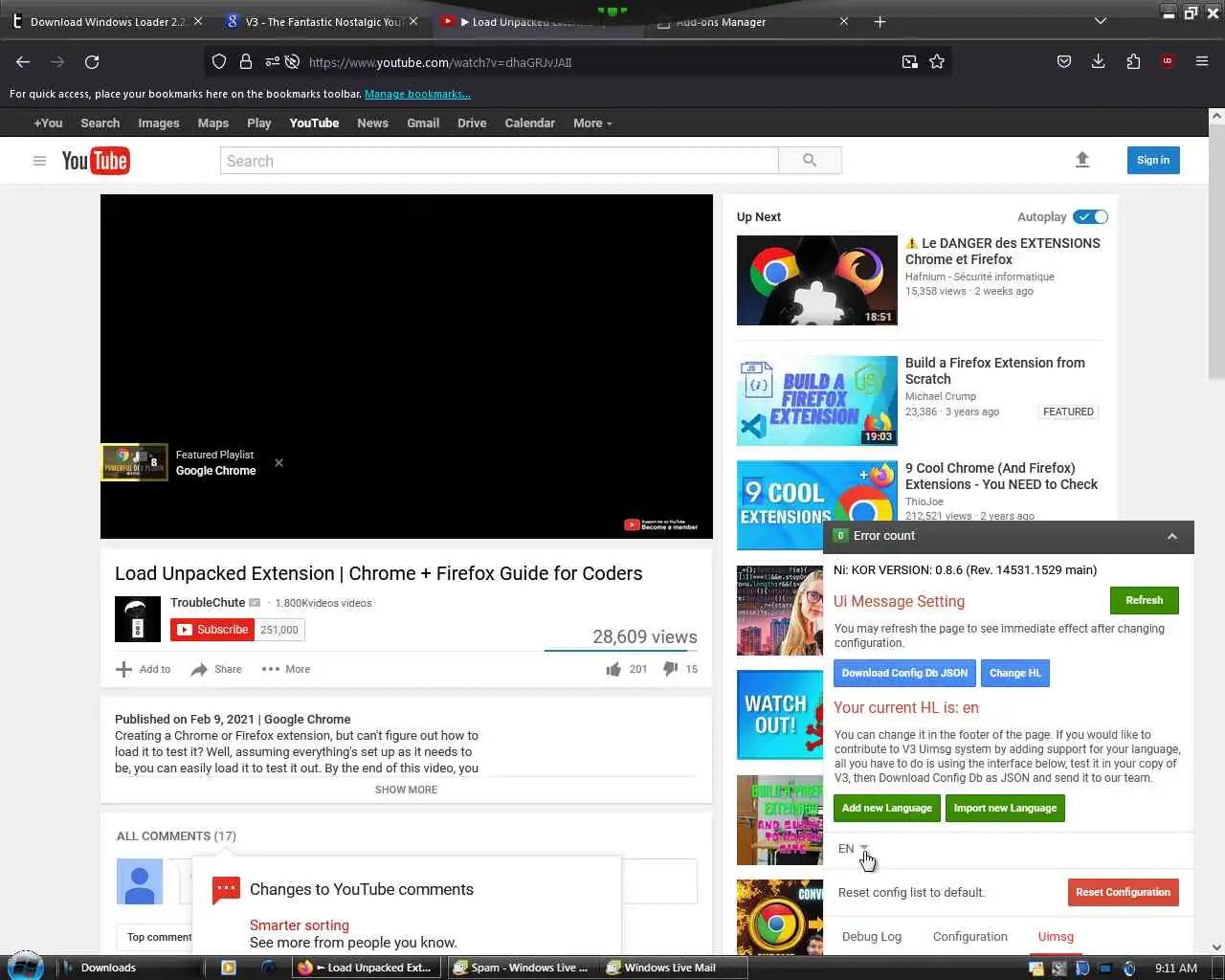Viewport: 1225px width, 980px height.
Task: Open the Debug Log tab
Action: [x=872, y=937]
